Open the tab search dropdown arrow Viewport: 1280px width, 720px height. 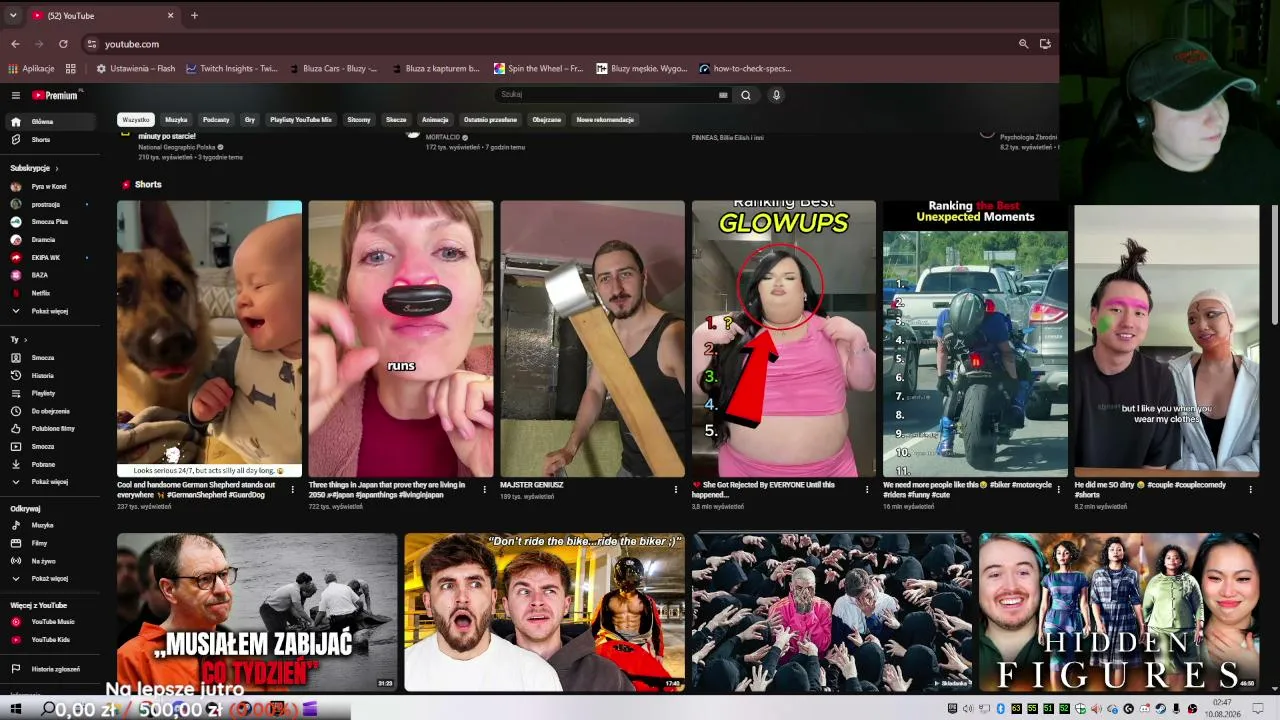[x=13, y=15]
